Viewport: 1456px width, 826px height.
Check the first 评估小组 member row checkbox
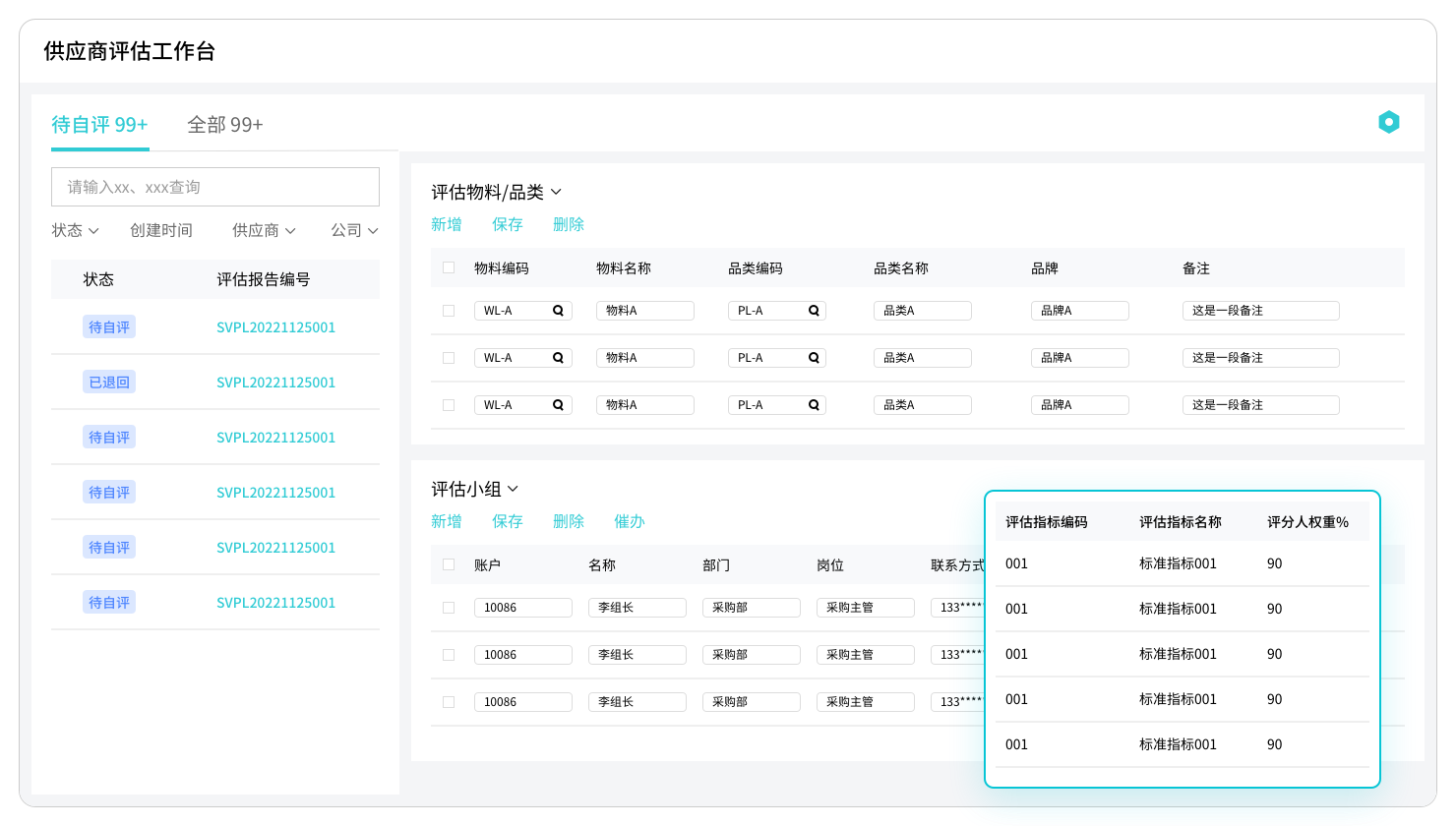tap(449, 608)
